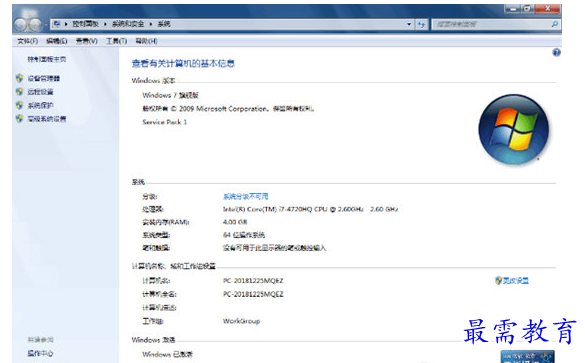Click the Back navigation arrow button
Screen dimensions: 585x363
(21, 25)
